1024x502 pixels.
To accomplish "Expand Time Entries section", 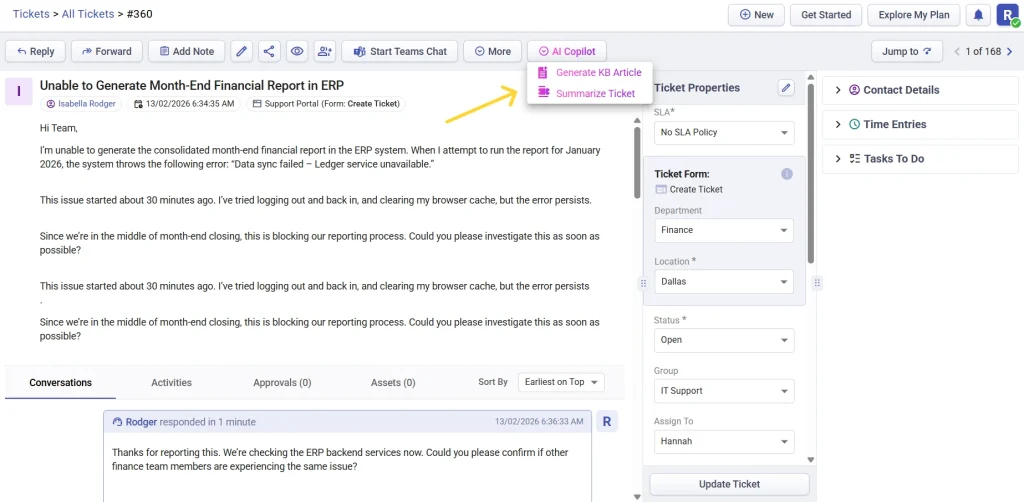I will 920,124.
